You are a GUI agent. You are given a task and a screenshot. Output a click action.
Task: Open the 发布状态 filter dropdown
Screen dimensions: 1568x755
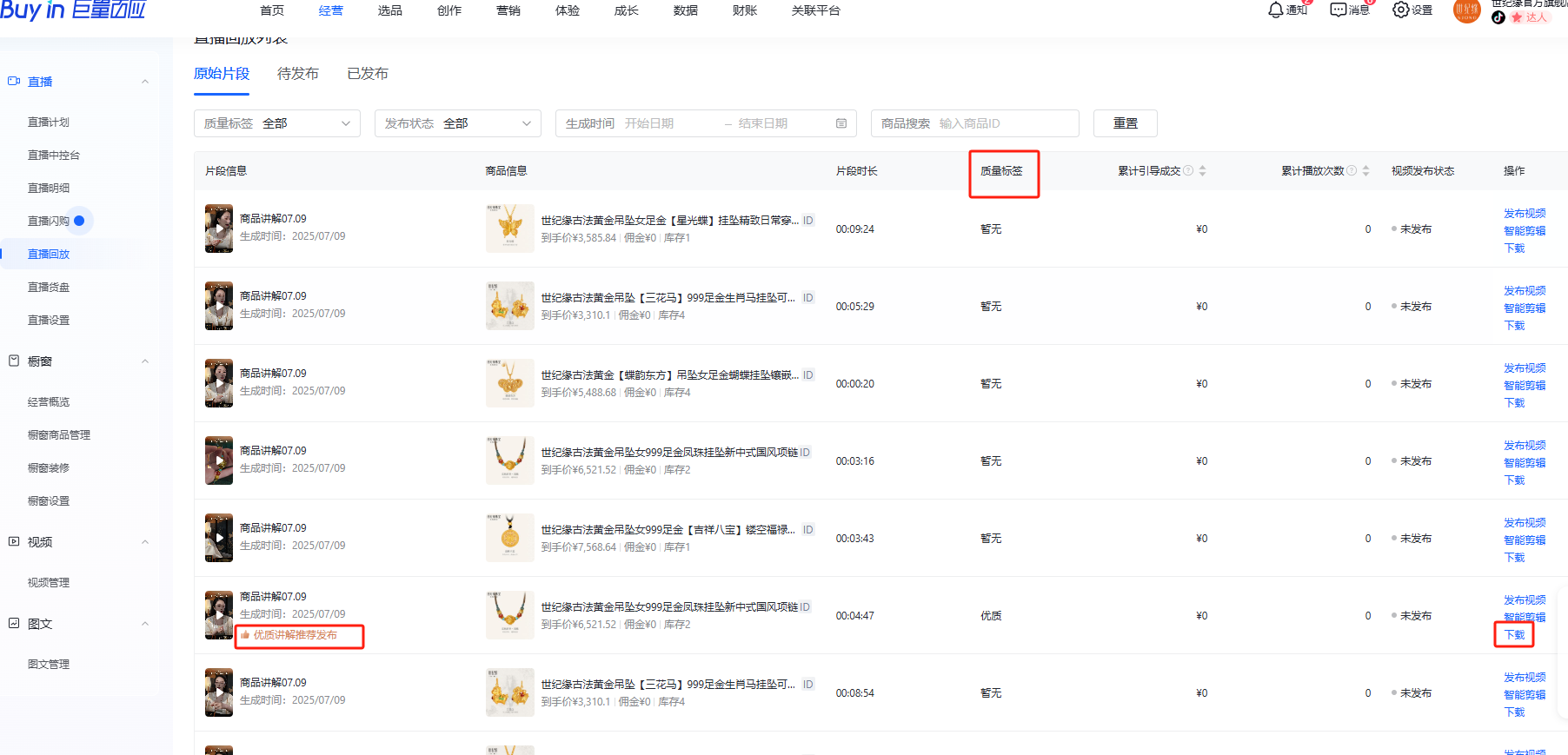coord(457,123)
